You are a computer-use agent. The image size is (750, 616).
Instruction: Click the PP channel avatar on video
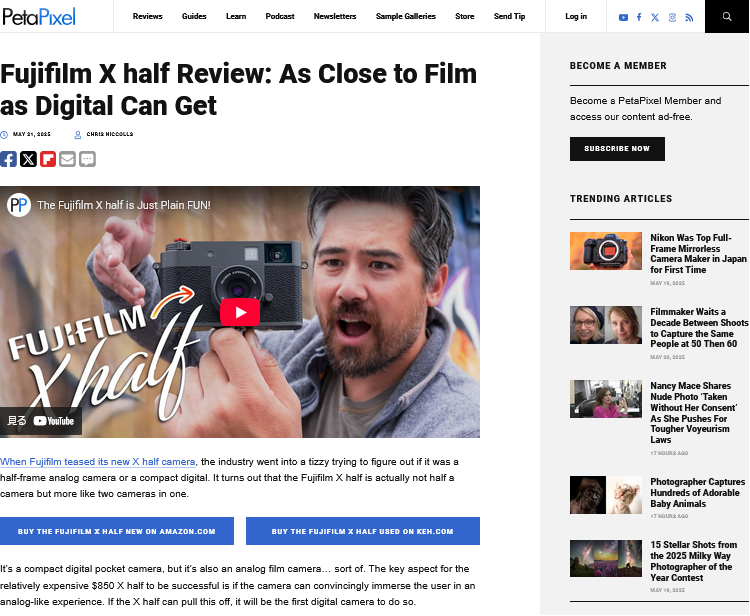(x=19, y=205)
